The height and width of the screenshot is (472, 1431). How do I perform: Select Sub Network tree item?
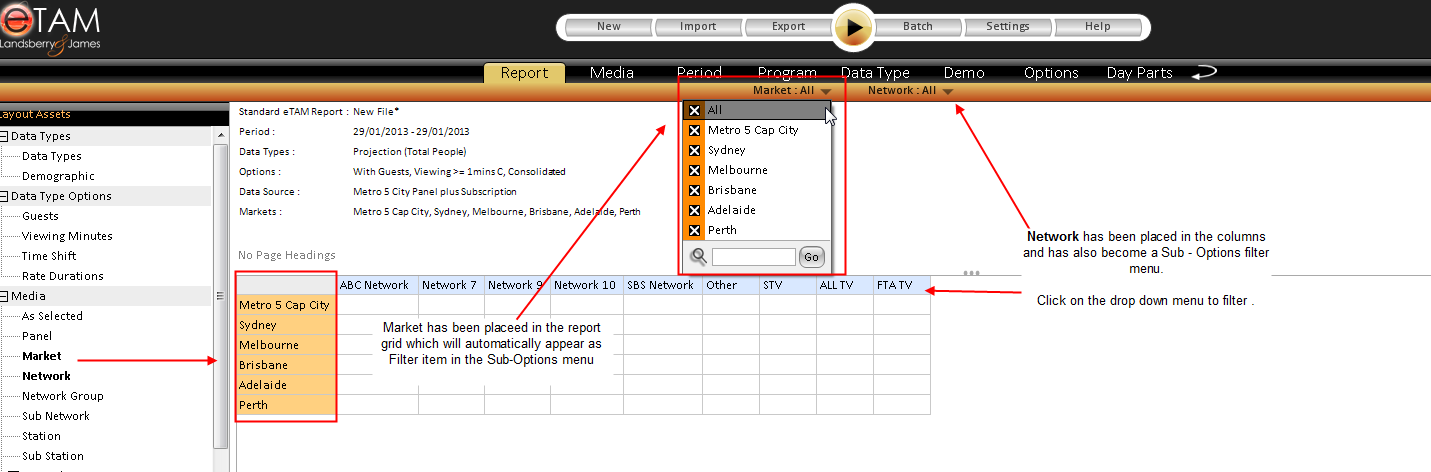tap(55, 416)
